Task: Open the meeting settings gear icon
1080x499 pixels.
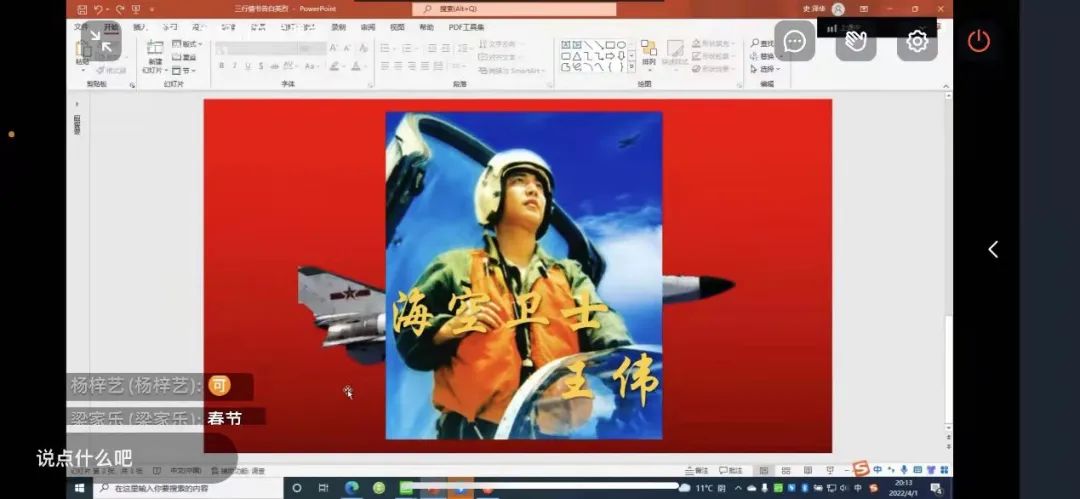Action: (x=917, y=41)
